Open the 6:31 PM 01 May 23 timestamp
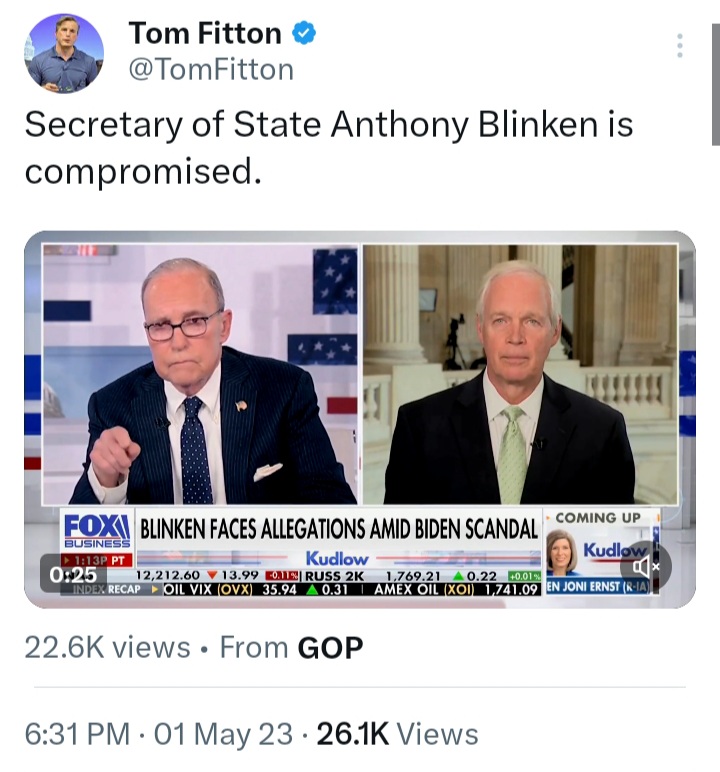This screenshot has width=720, height=772. pos(159,735)
